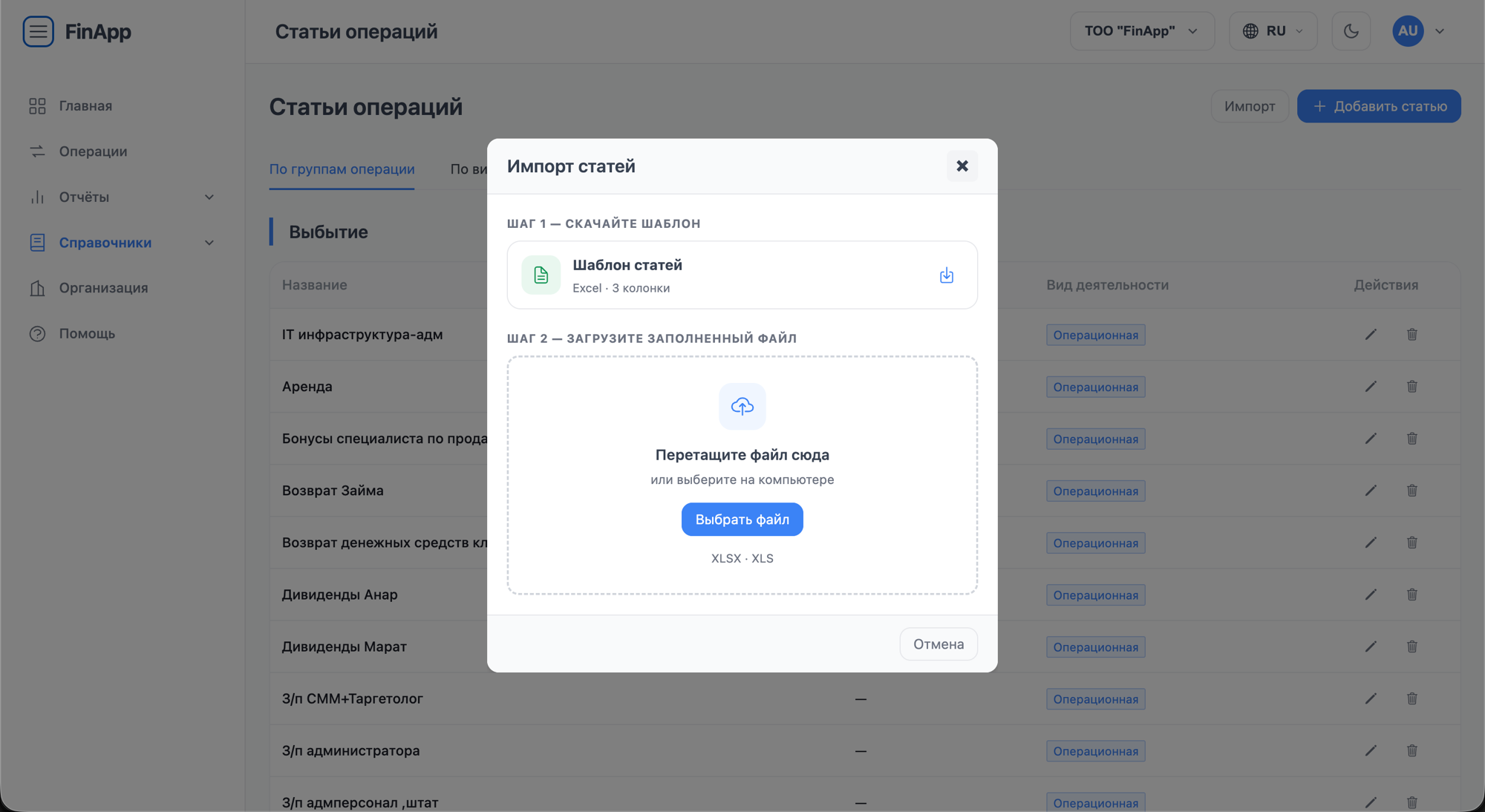Click the Название column header
This screenshot has width=1485, height=812.
click(x=314, y=285)
